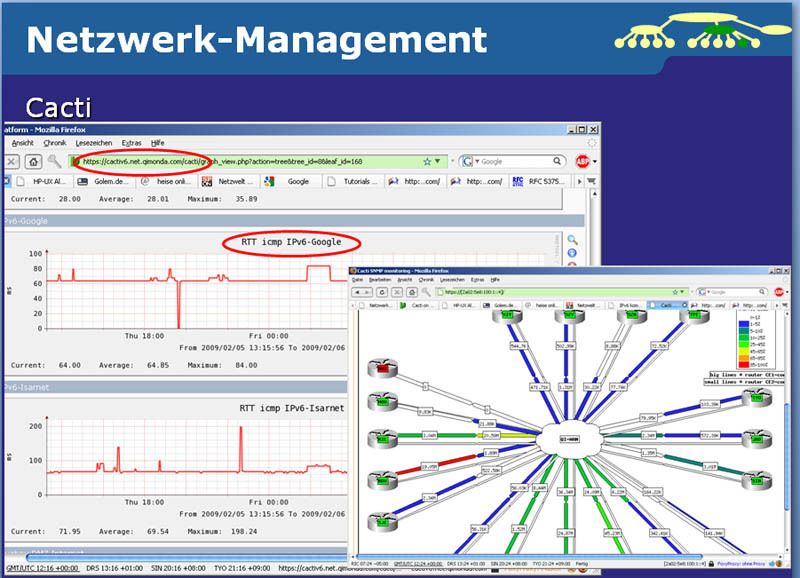Open the back-history dropdown arrow
This screenshot has width=800, height=578.
point(367,290)
